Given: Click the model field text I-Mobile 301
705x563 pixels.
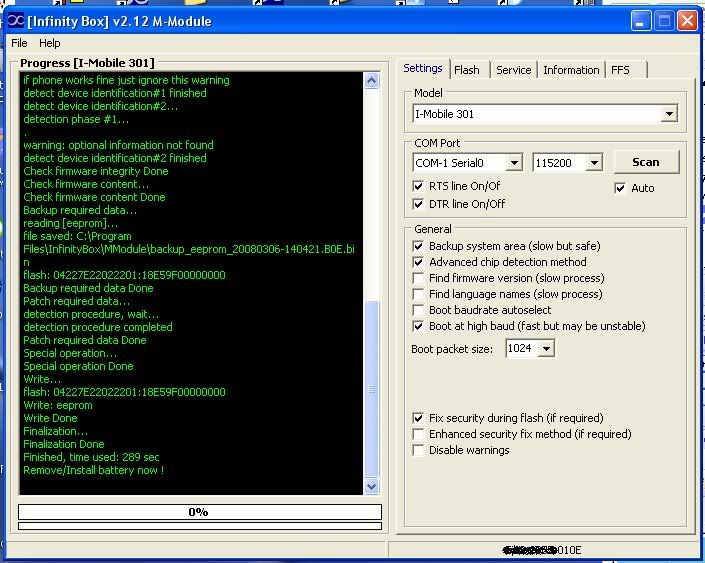Looking at the screenshot, I should tap(444, 114).
